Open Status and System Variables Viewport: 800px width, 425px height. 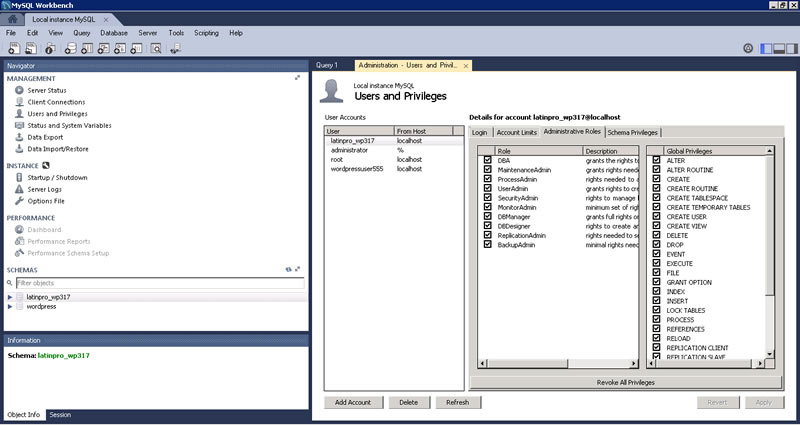click(x=69, y=126)
